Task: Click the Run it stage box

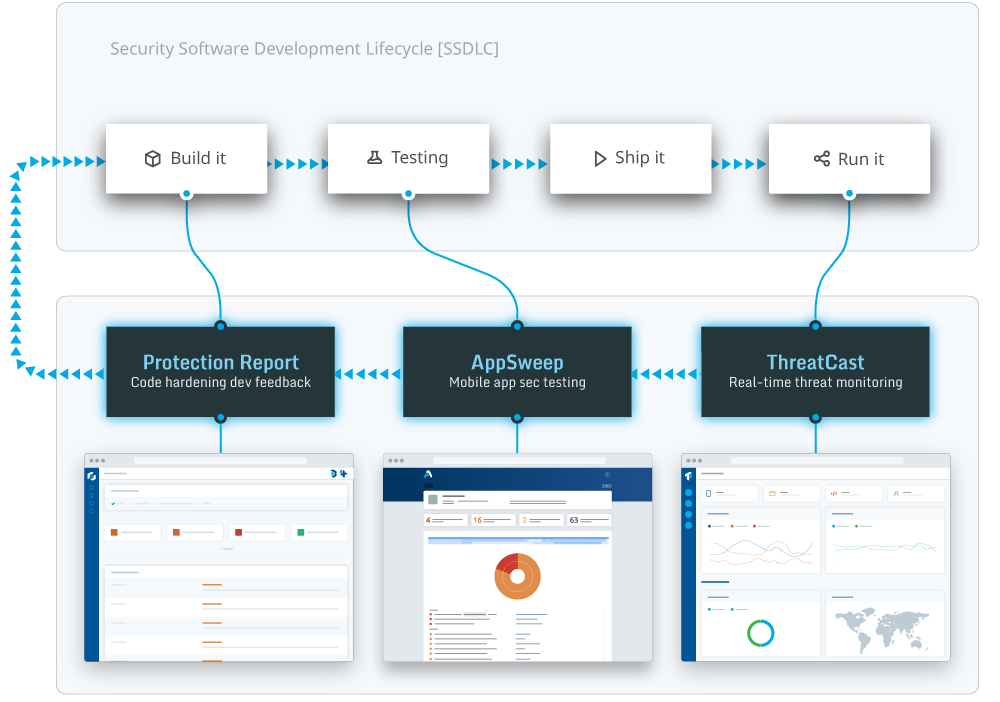Action: (x=849, y=159)
